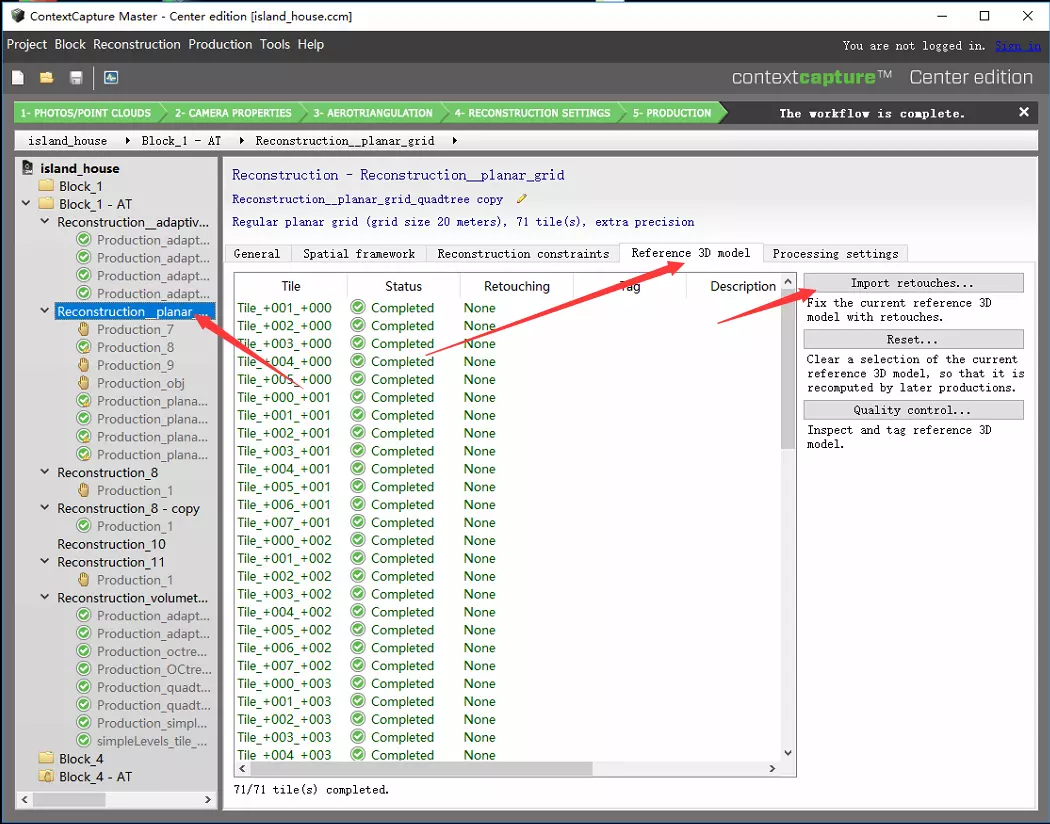
Task: Go to workflow step 5- Production
Action: 672,113
